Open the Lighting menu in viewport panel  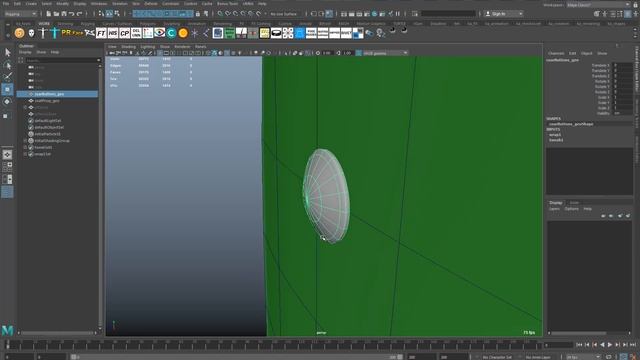[148, 47]
